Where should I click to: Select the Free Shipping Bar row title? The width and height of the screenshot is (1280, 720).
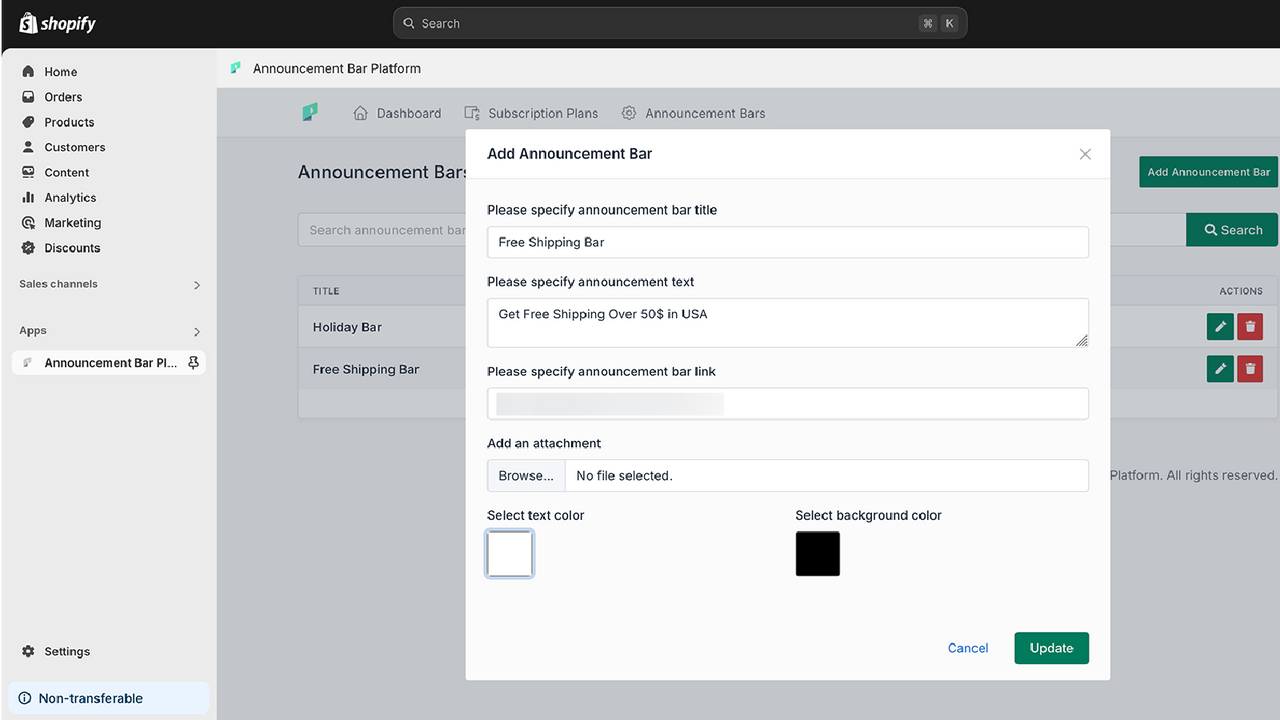366,369
